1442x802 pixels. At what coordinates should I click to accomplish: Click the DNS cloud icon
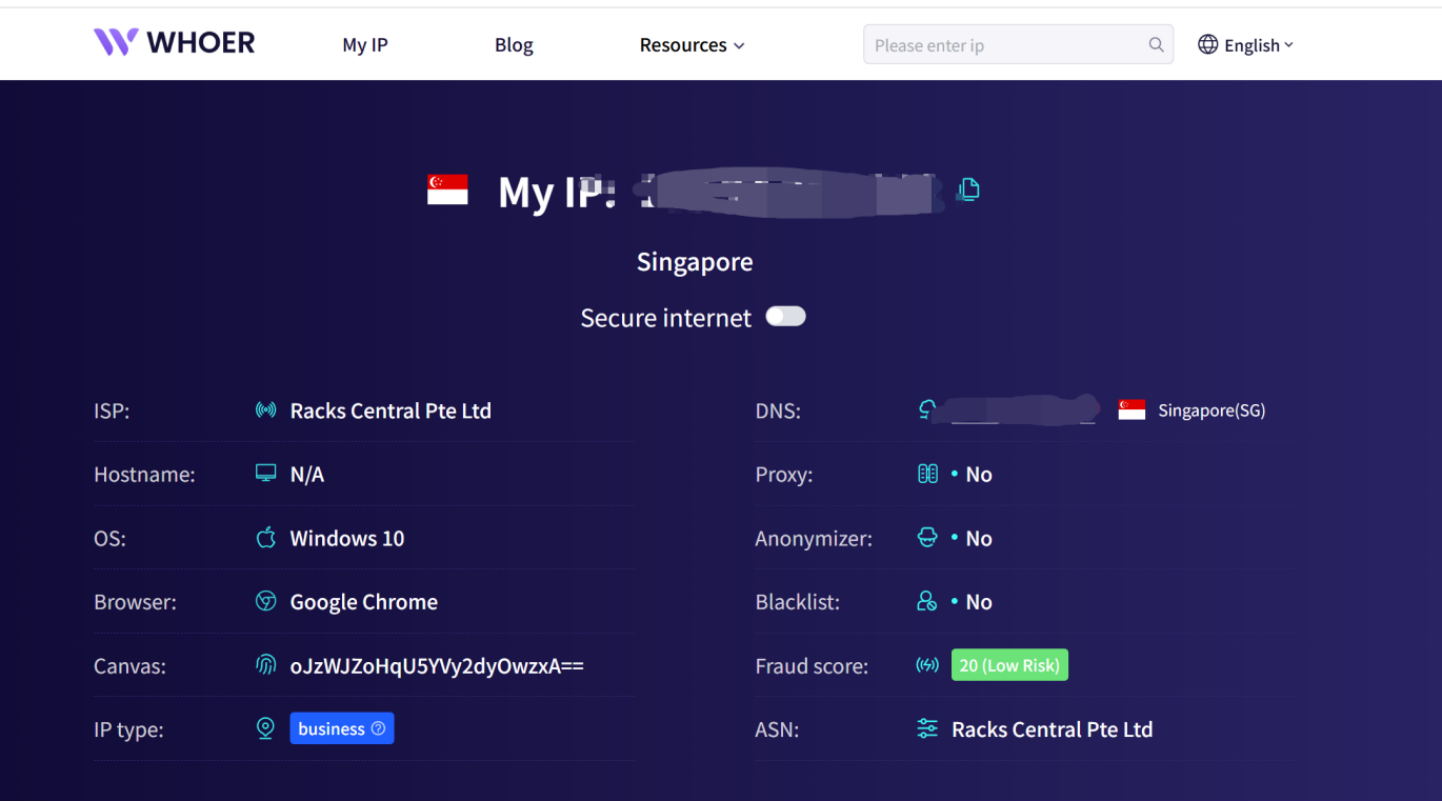pyautogui.click(x=928, y=408)
